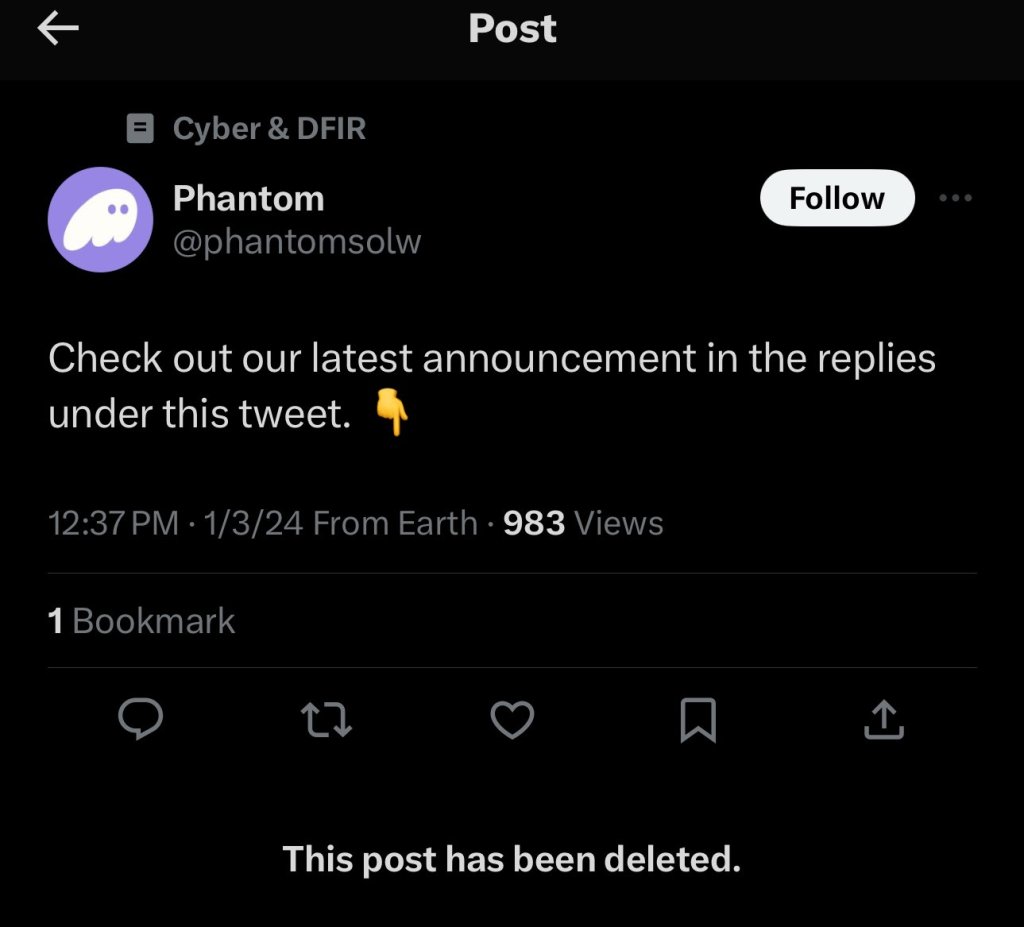Open the 1 Bookmark count details

(x=140, y=620)
